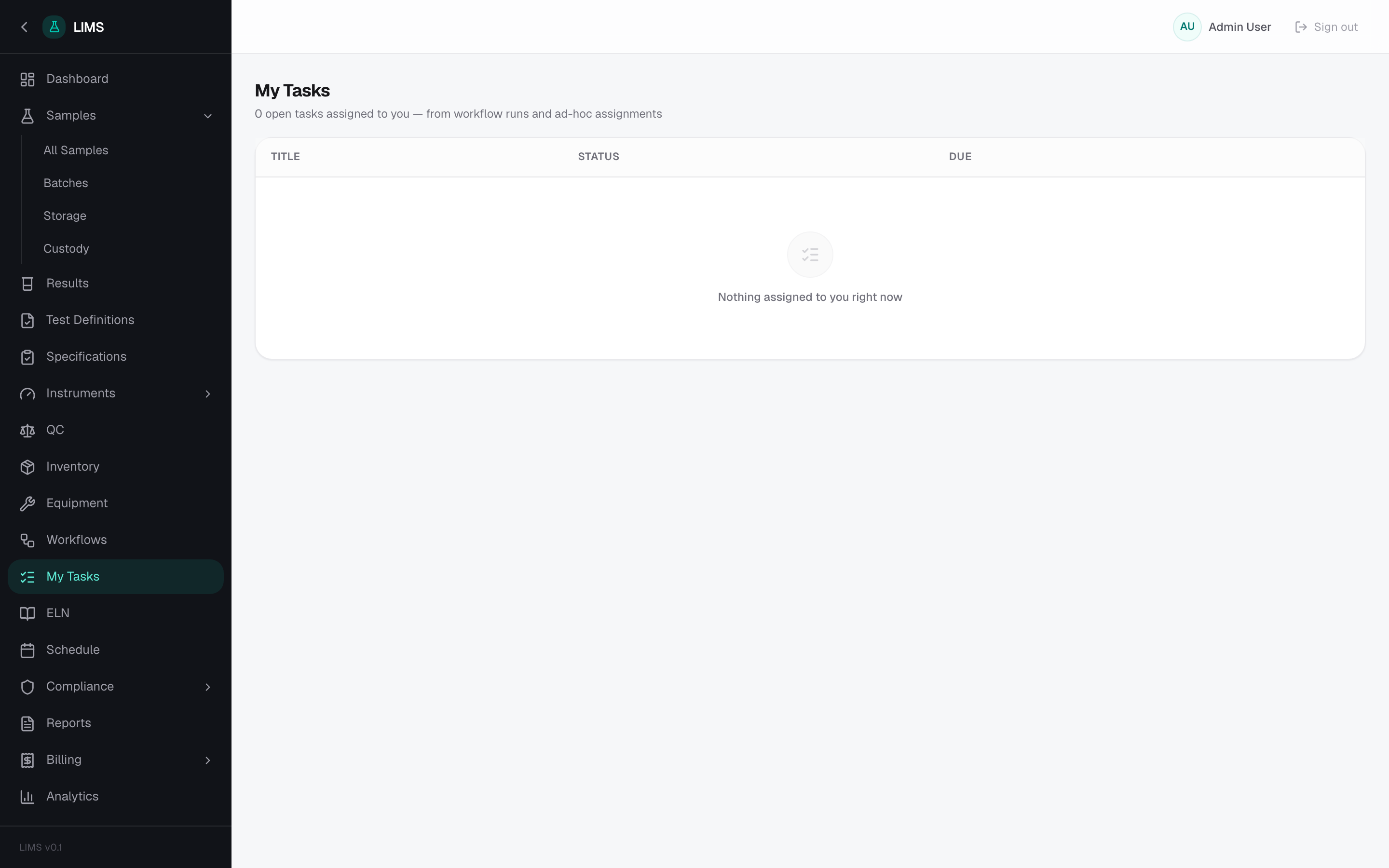Open the ELN notebook page
The image size is (1389, 868).
[x=115, y=614]
